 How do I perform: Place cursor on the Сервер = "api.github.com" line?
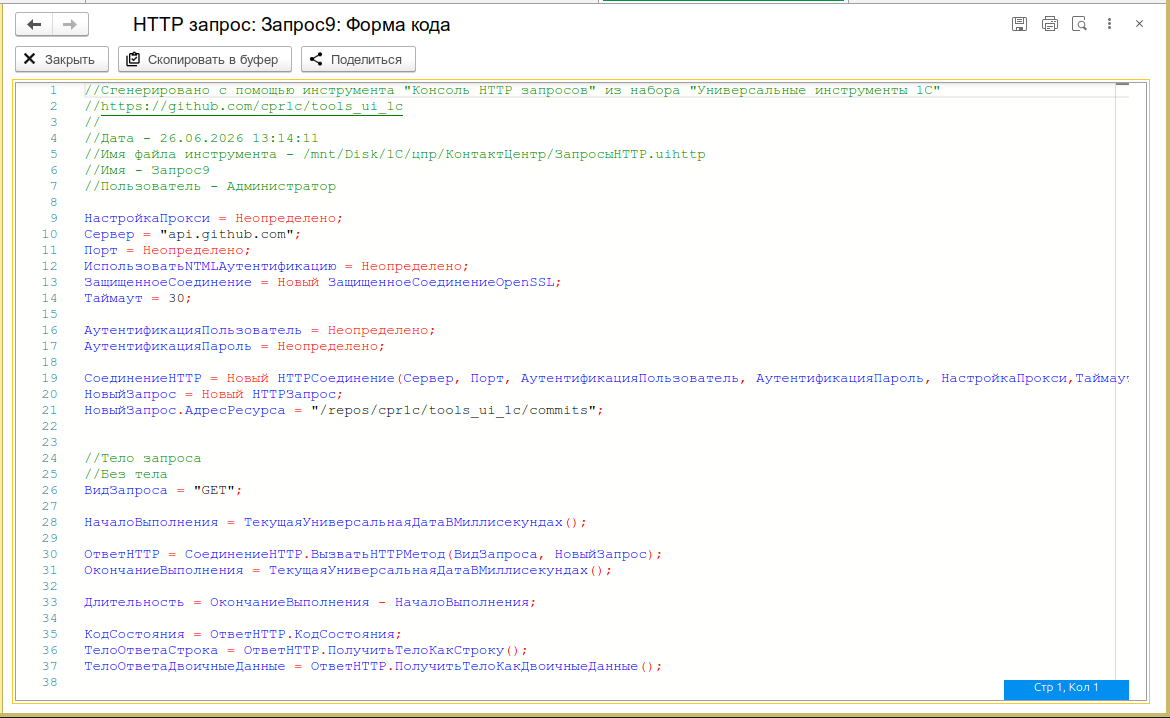coord(193,234)
